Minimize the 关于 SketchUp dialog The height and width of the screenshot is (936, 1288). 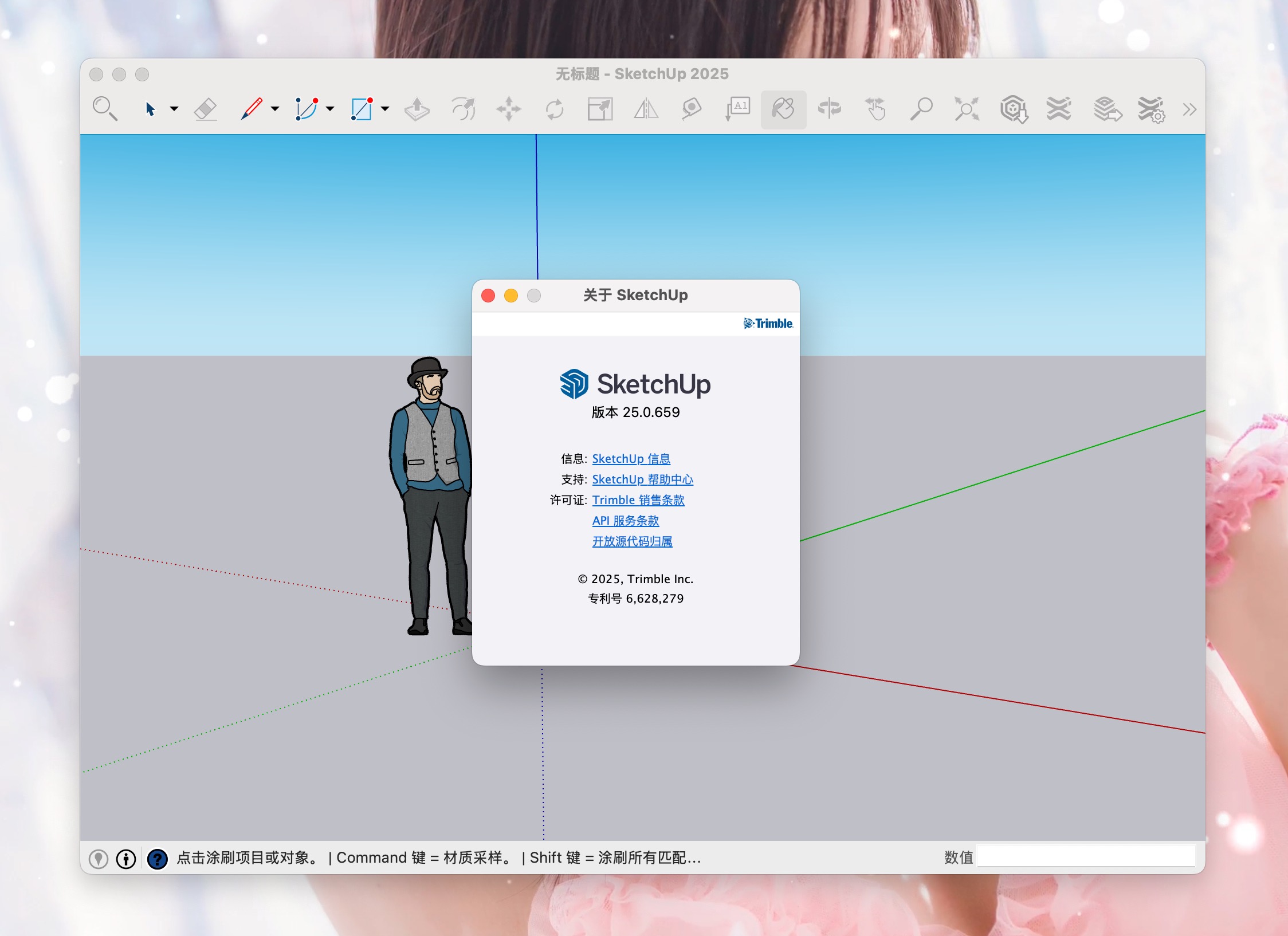click(x=511, y=296)
